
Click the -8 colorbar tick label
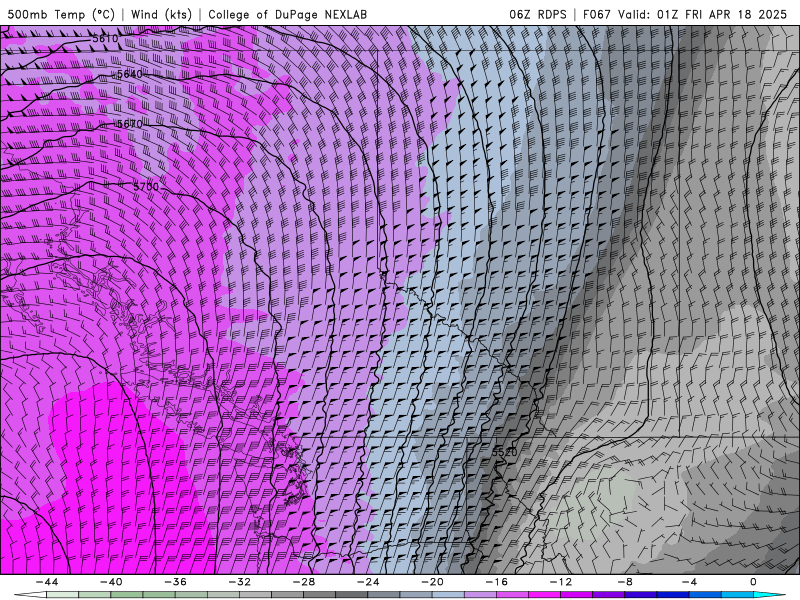[x=624, y=582]
